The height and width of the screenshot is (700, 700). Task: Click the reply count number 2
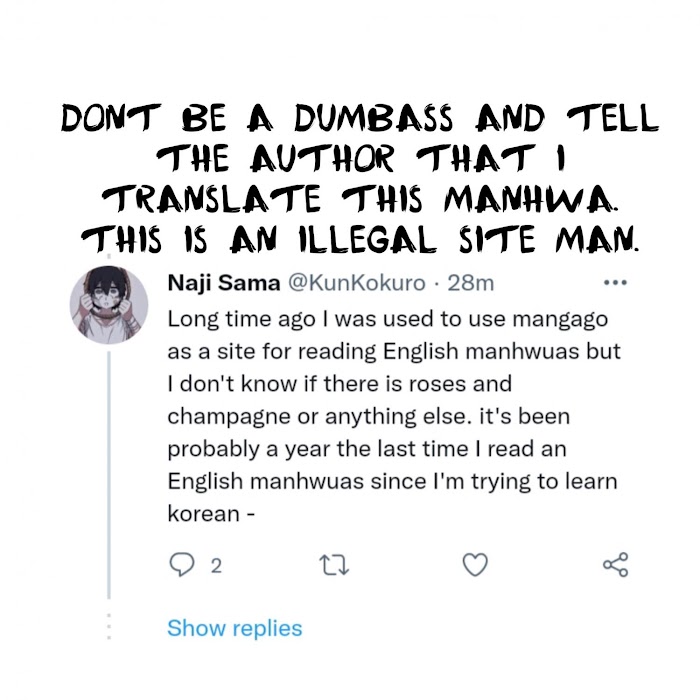click(216, 566)
